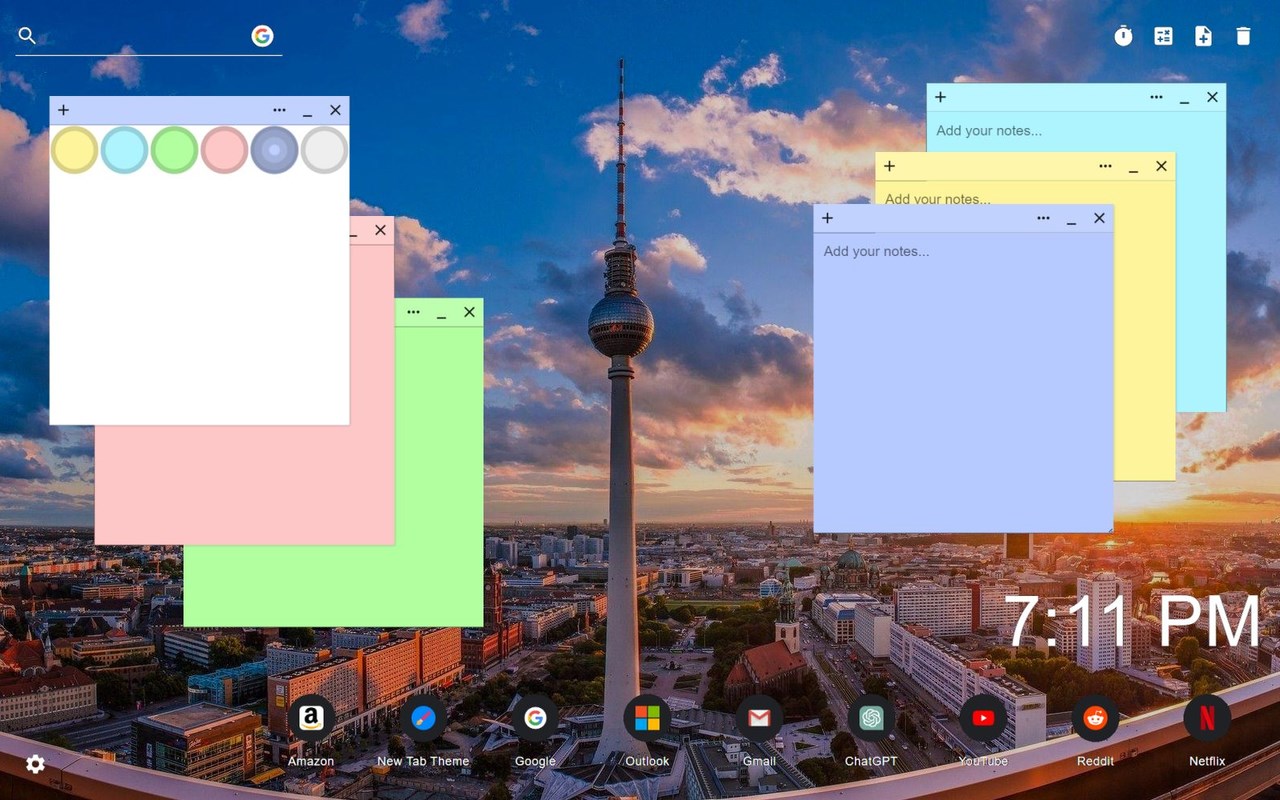Open the calculator icon in top toolbar
1280x800 pixels.
pyautogui.click(x=1163, y=36)
